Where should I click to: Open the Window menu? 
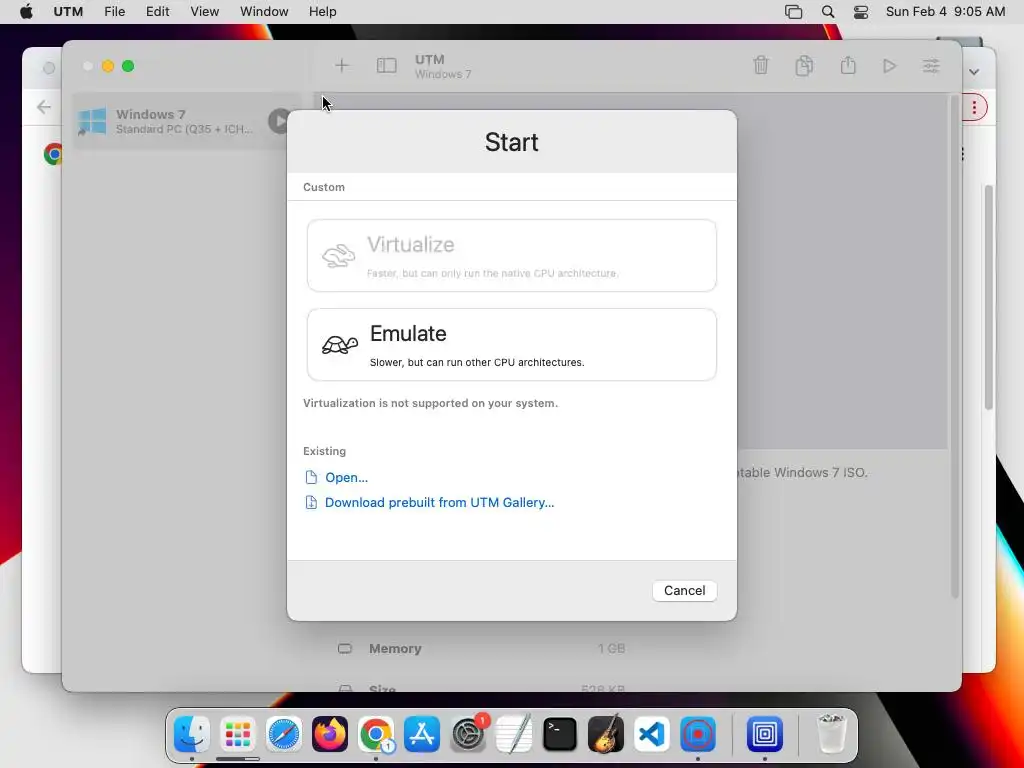(264, 12)
